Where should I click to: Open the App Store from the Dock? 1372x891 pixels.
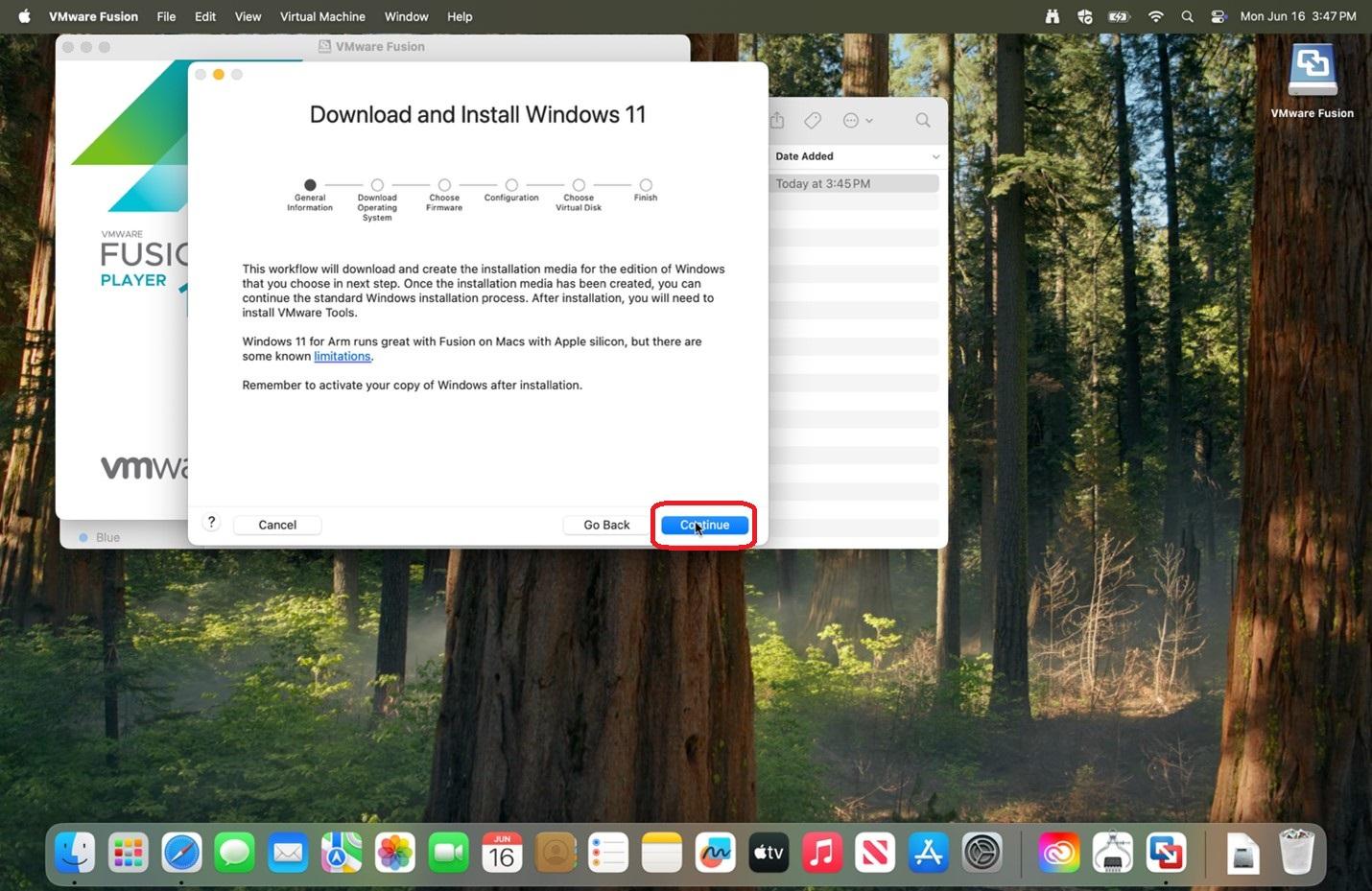928,852
